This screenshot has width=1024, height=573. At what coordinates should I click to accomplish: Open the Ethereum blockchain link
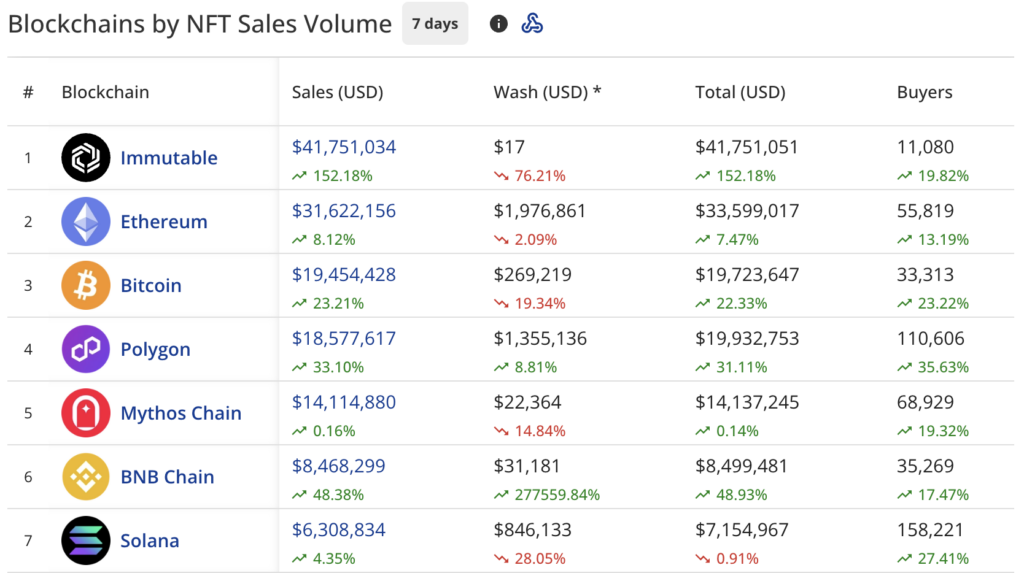164,222
